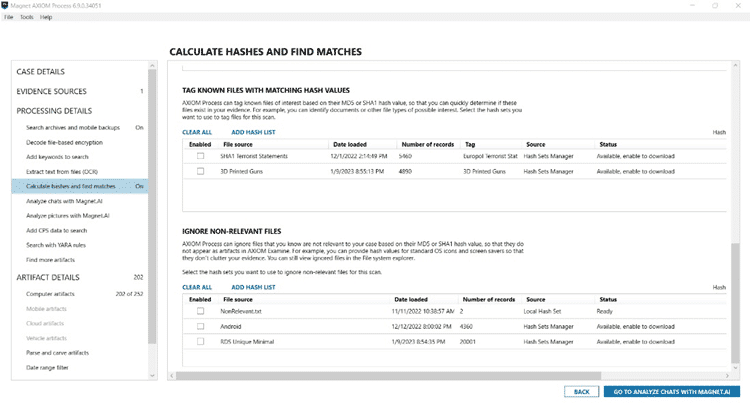The width and height of the screenshot is (750, 403).
Task: Select Computer artifacts
Action: (50, 294)
